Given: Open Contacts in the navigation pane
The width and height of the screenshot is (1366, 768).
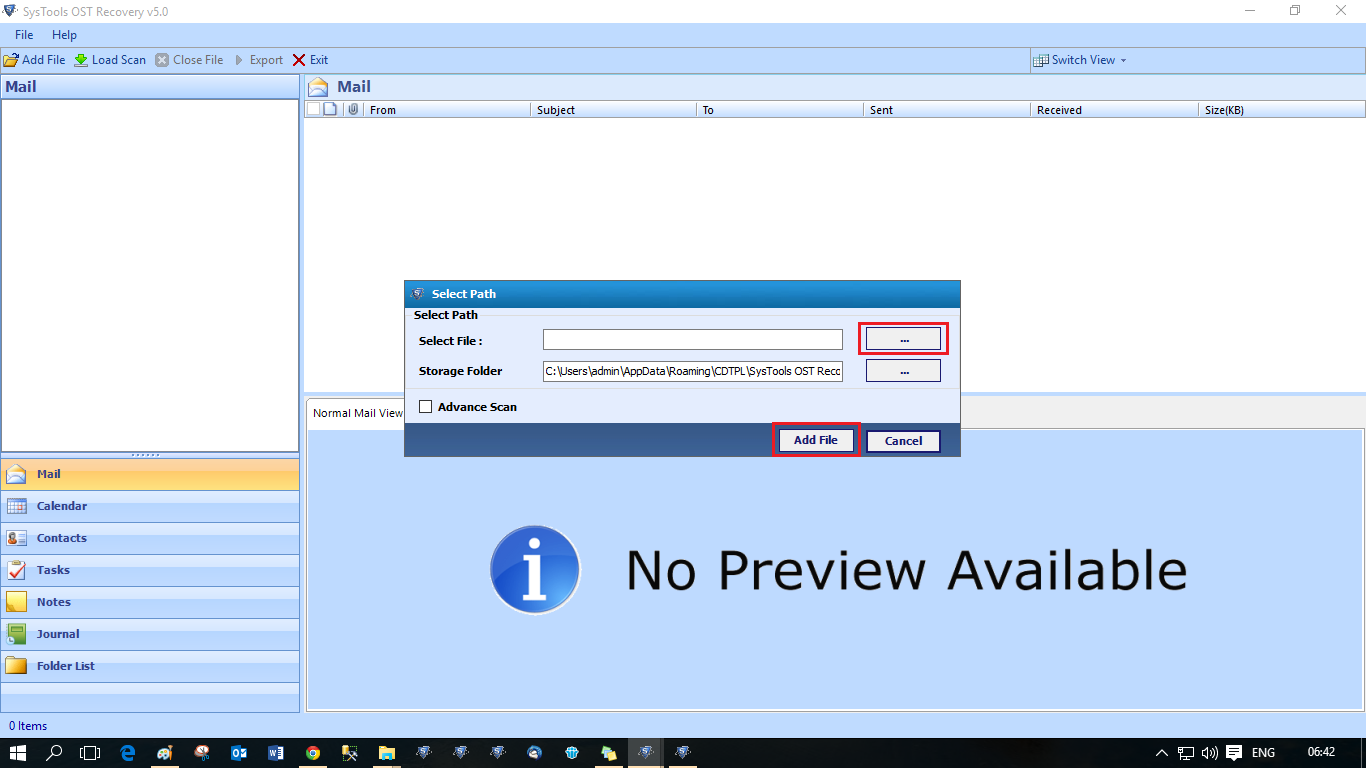Looking at the screenshot, I should (150, 538).
